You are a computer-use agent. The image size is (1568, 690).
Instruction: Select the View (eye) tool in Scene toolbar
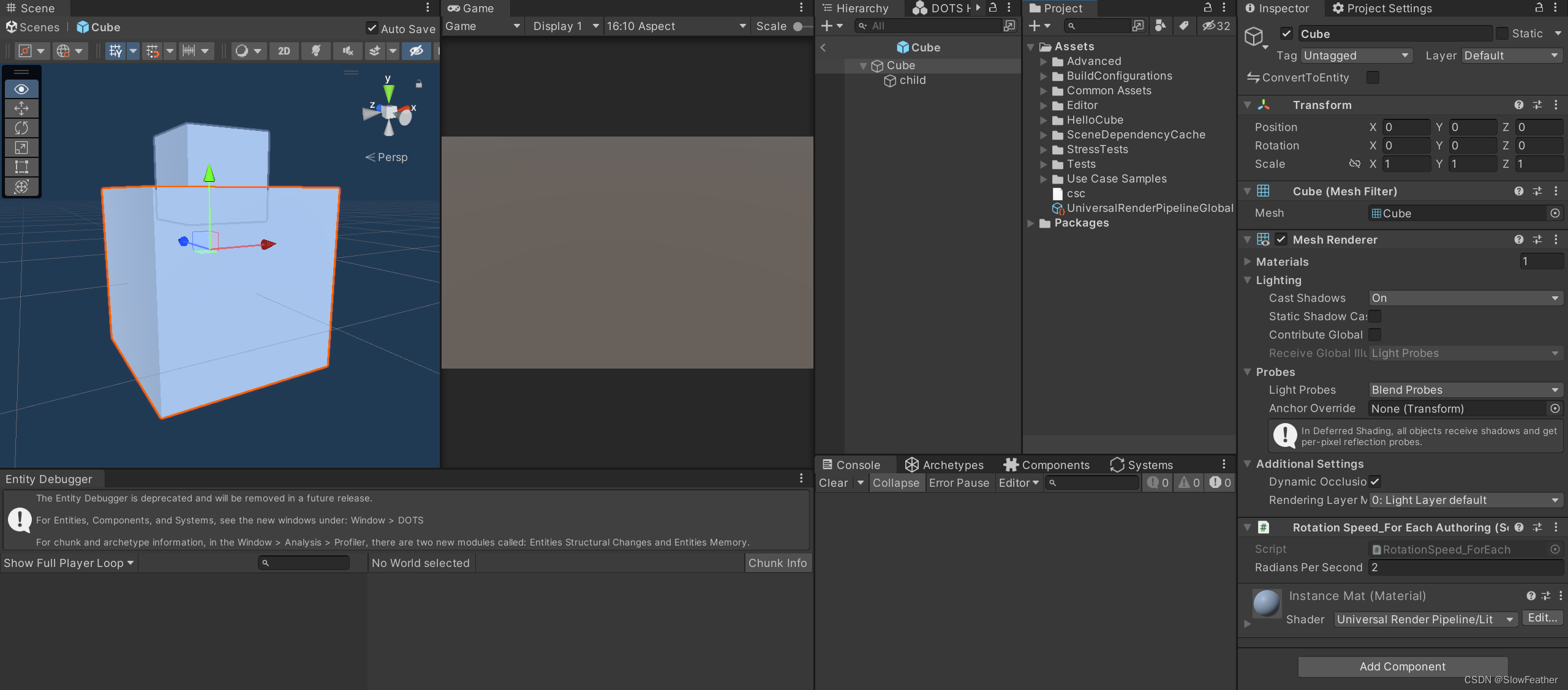click(x=21, y=89)
